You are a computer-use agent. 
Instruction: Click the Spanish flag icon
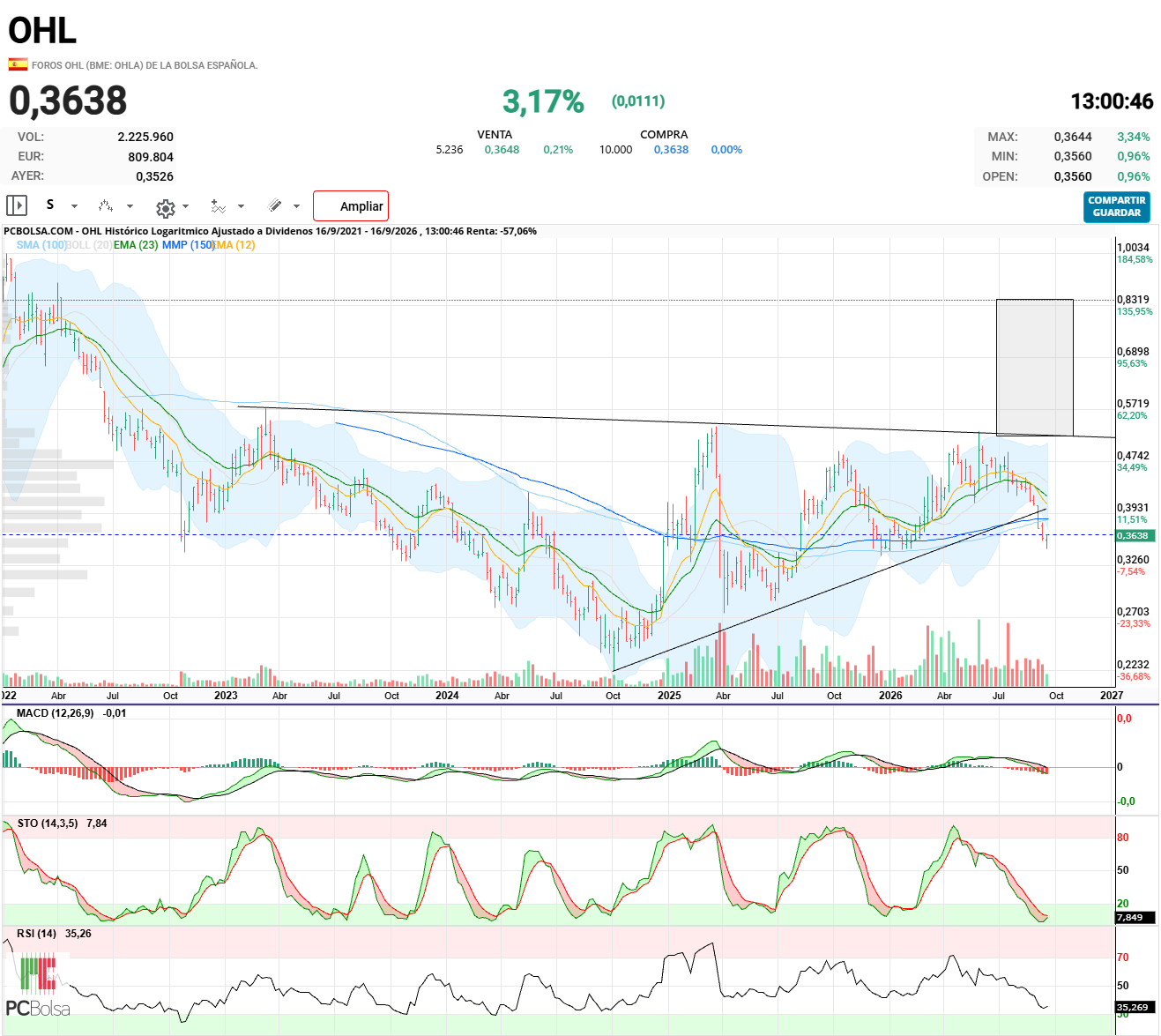point(18,64)
